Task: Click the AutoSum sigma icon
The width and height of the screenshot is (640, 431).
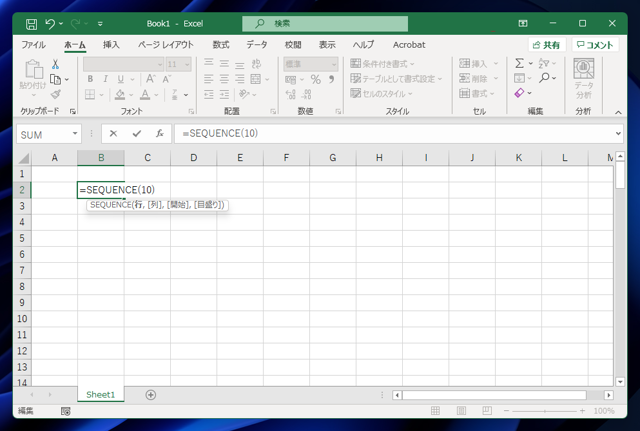Action: tap(519, 63)
